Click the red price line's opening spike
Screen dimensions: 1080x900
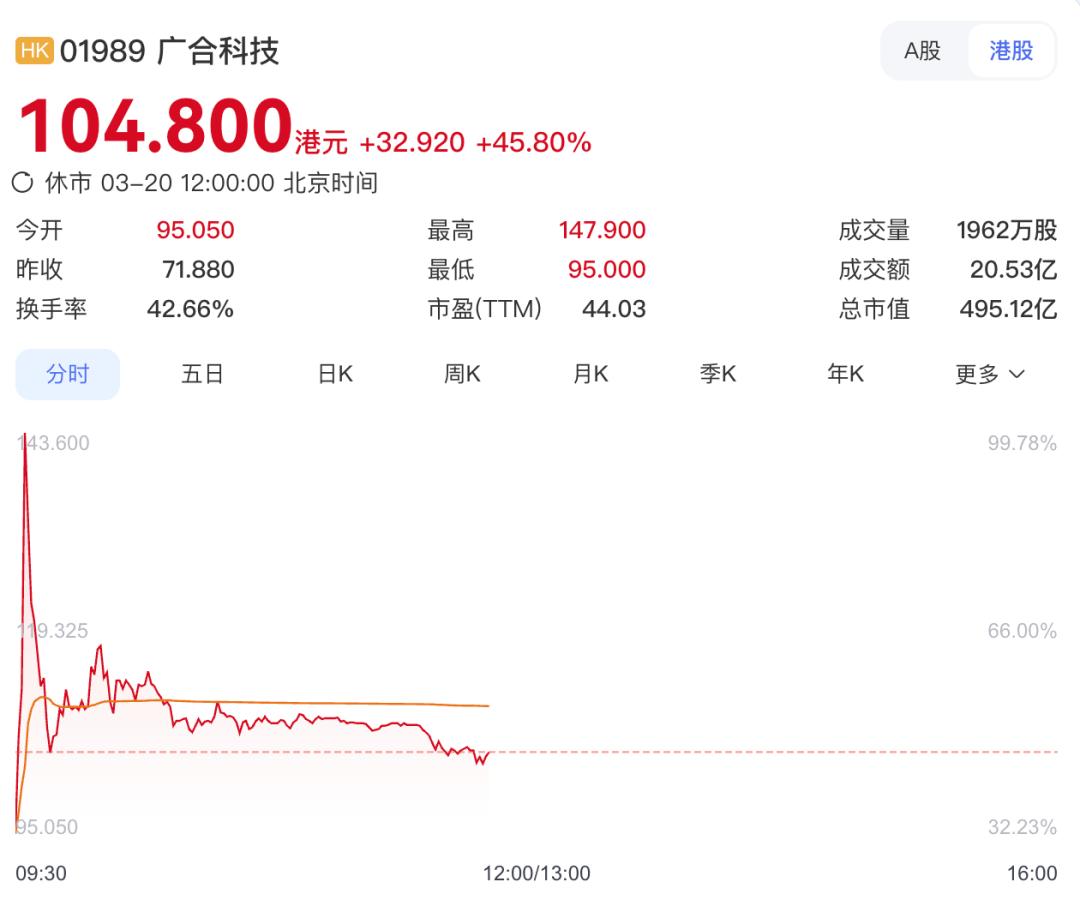(25, 470)
